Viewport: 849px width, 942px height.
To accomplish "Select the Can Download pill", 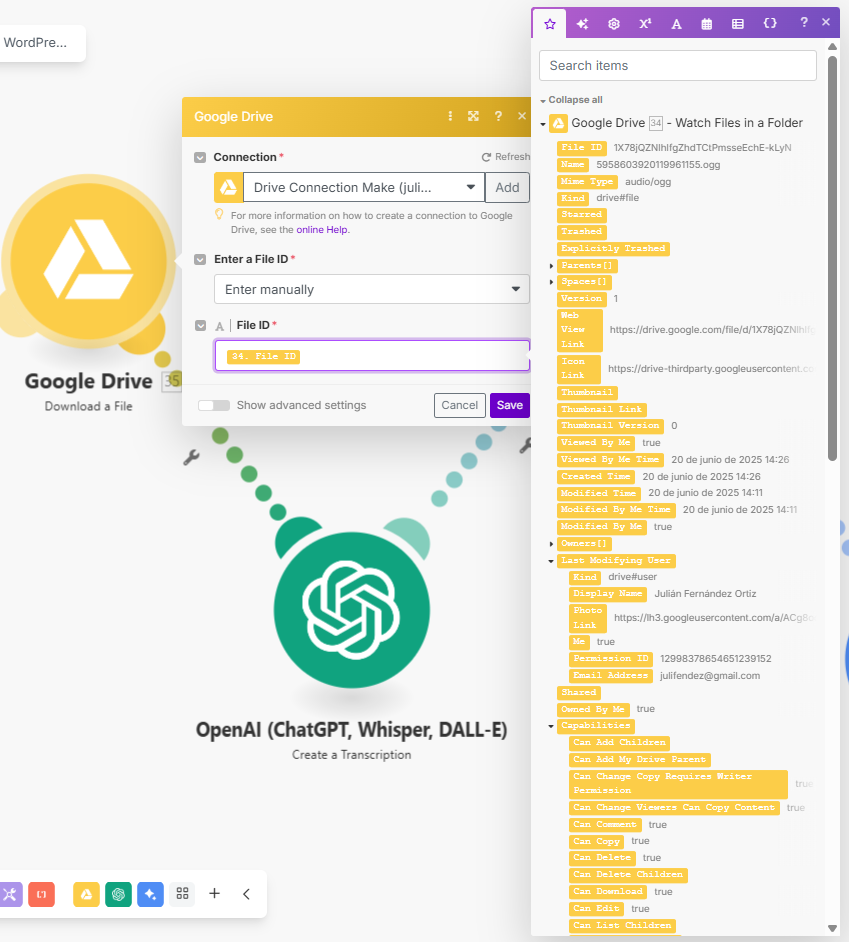I will click(x=608, y=892).
